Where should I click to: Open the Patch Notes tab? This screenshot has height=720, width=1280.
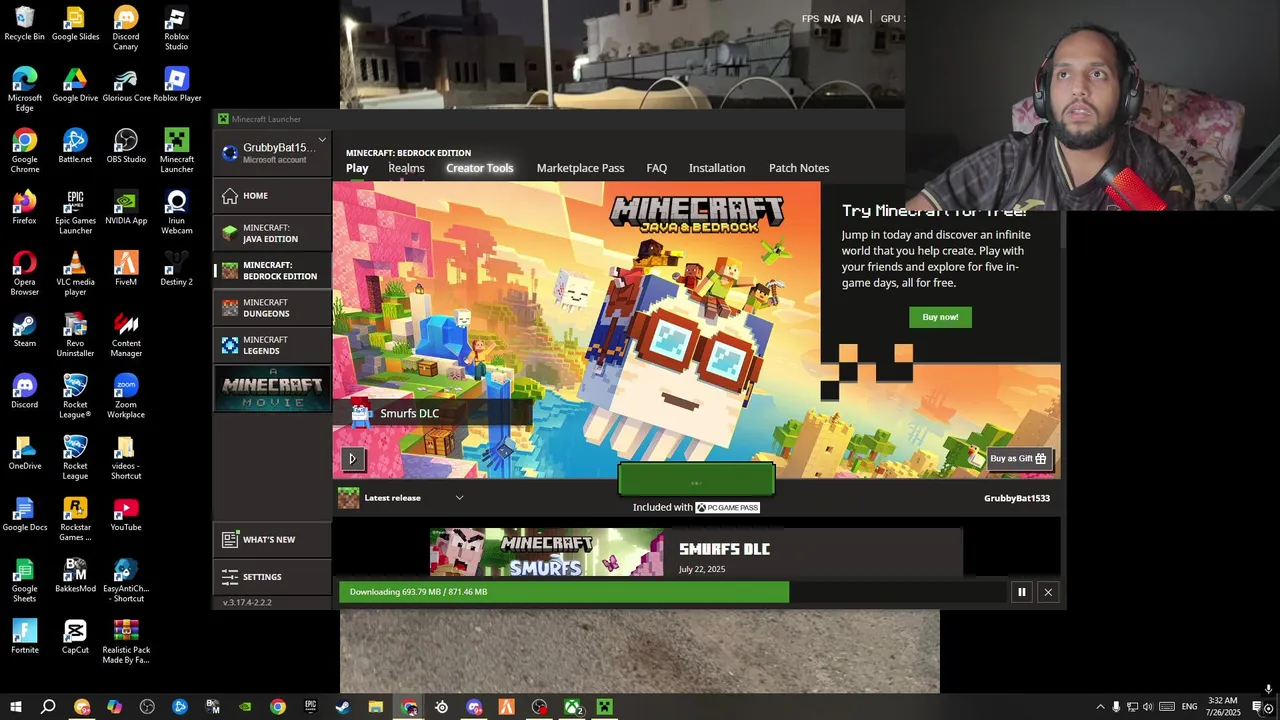click(x=799, y=168)
